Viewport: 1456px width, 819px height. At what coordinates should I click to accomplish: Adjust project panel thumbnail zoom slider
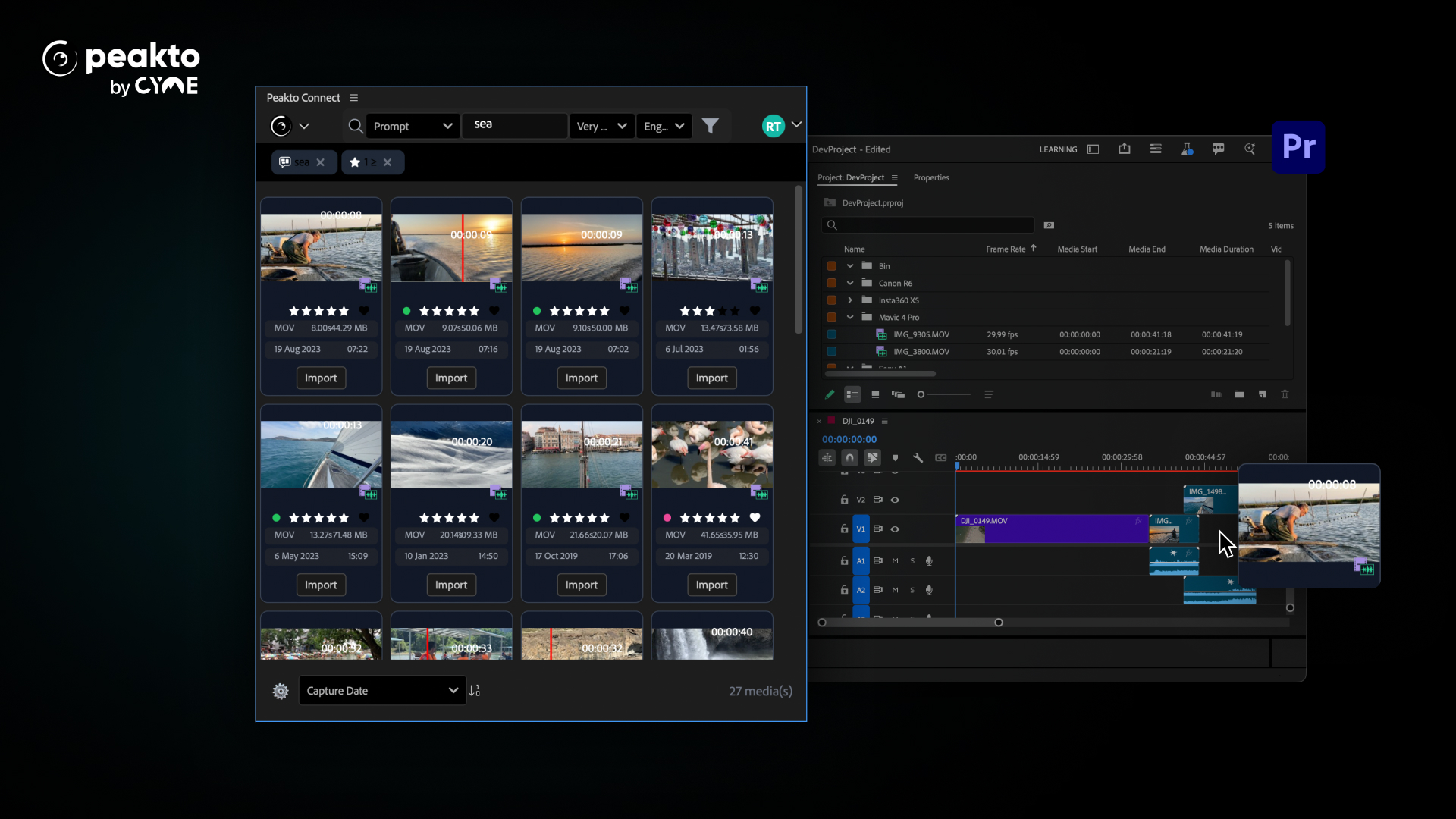coord(921,394)
